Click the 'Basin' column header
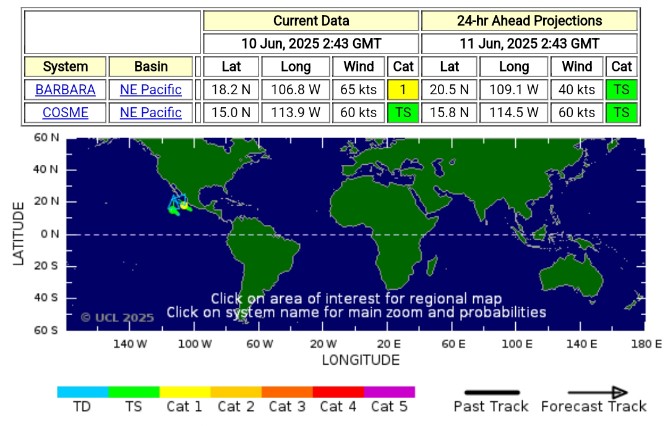 point(151,66)
